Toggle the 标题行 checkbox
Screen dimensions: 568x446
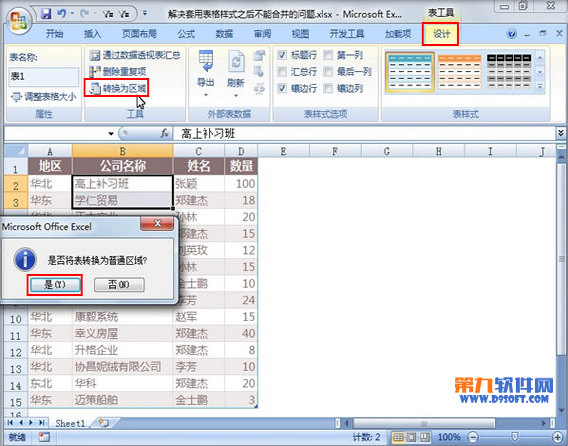pyautogui.click(x=282, y=55)
